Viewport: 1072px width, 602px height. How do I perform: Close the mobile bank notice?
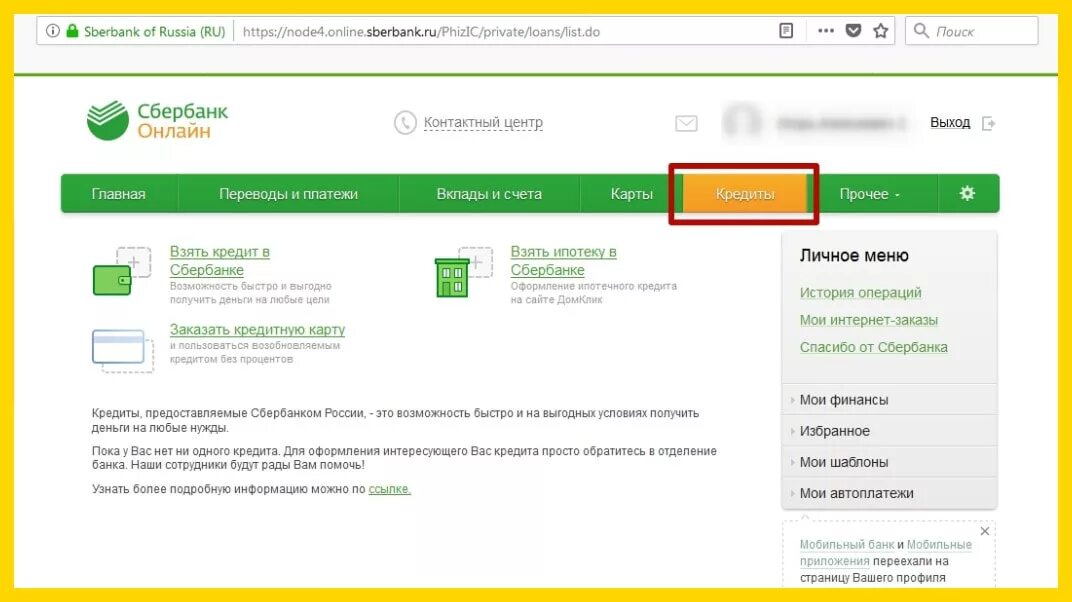(984, 531)
